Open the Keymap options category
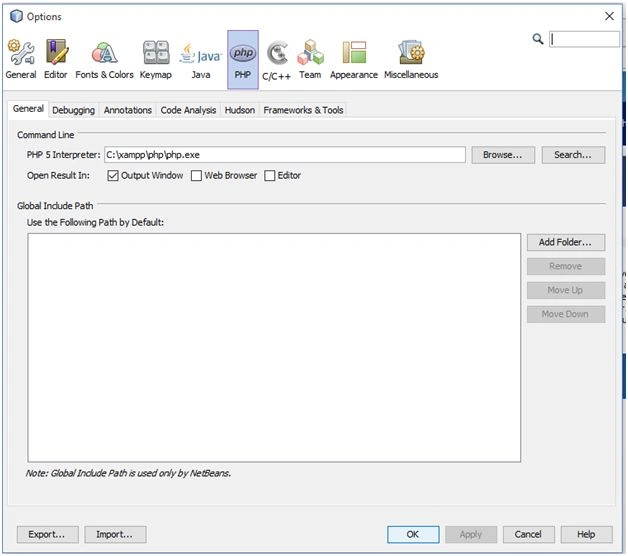 [x=156, y=59]
